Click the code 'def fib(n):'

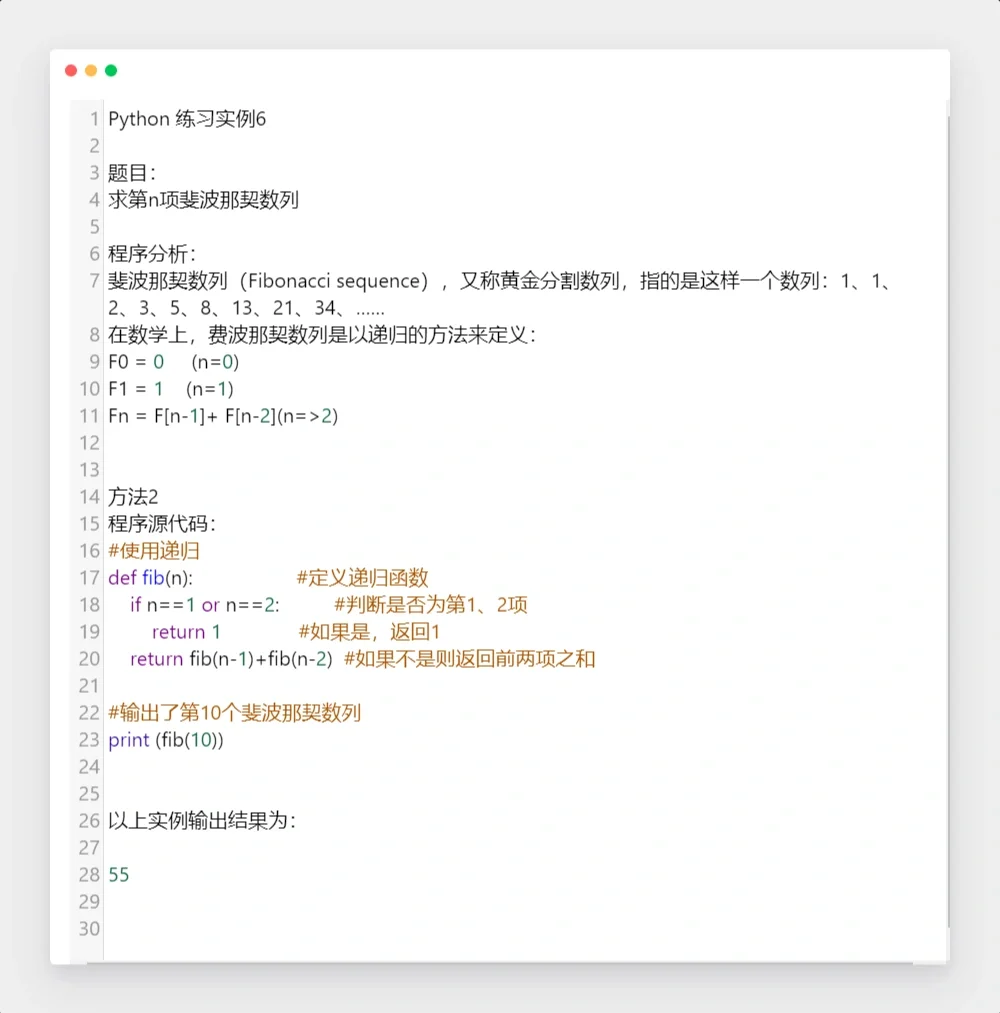click(x=151, y=578)
